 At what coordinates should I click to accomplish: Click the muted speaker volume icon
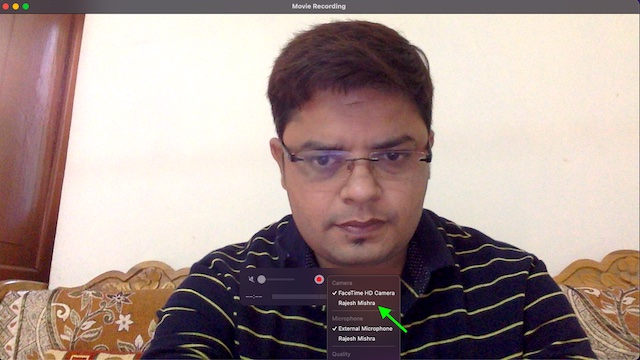(251, 280)
